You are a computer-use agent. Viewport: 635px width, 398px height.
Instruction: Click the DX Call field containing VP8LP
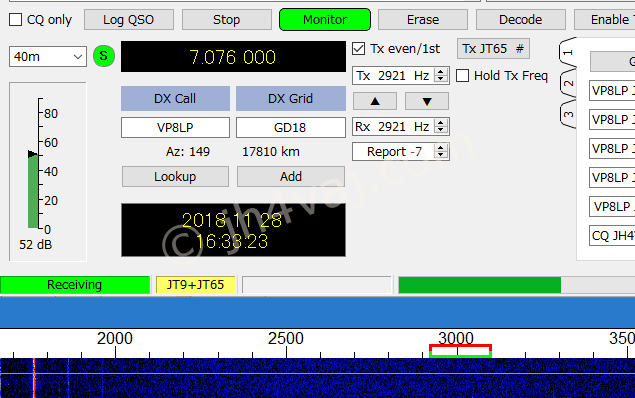pos(175,128)
